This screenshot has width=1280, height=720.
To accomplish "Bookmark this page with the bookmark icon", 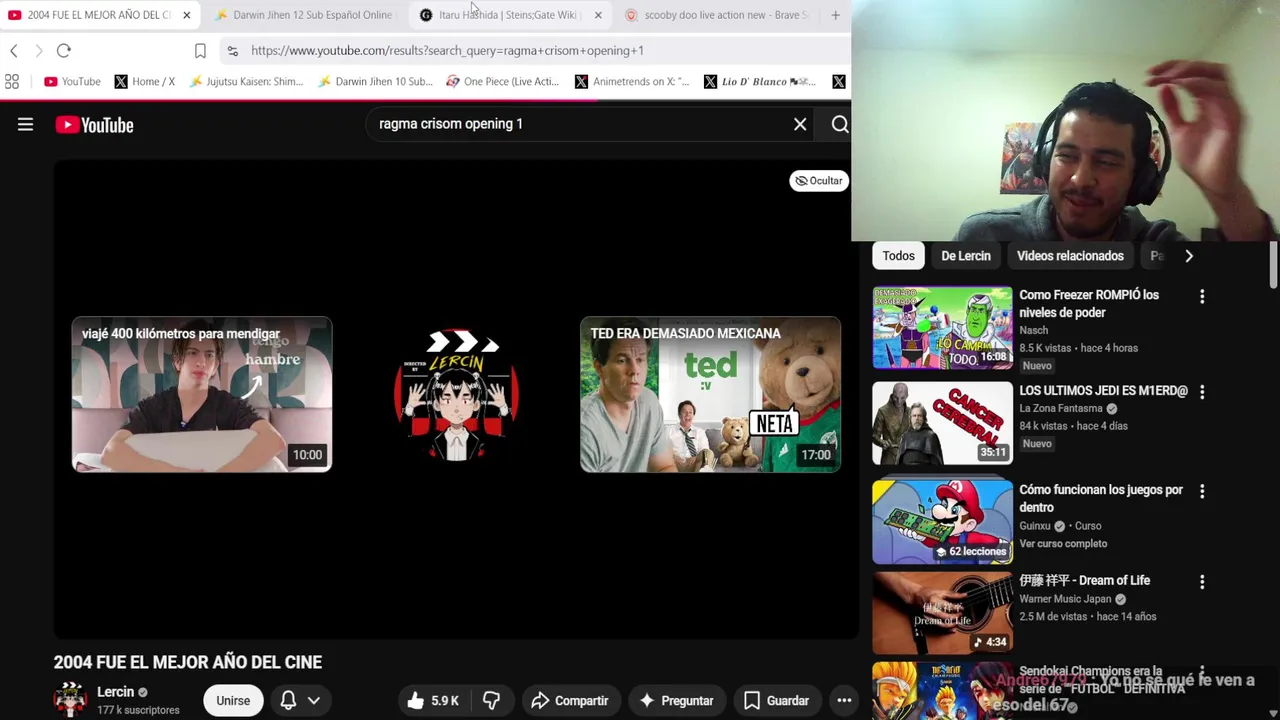I will [200, 50].
